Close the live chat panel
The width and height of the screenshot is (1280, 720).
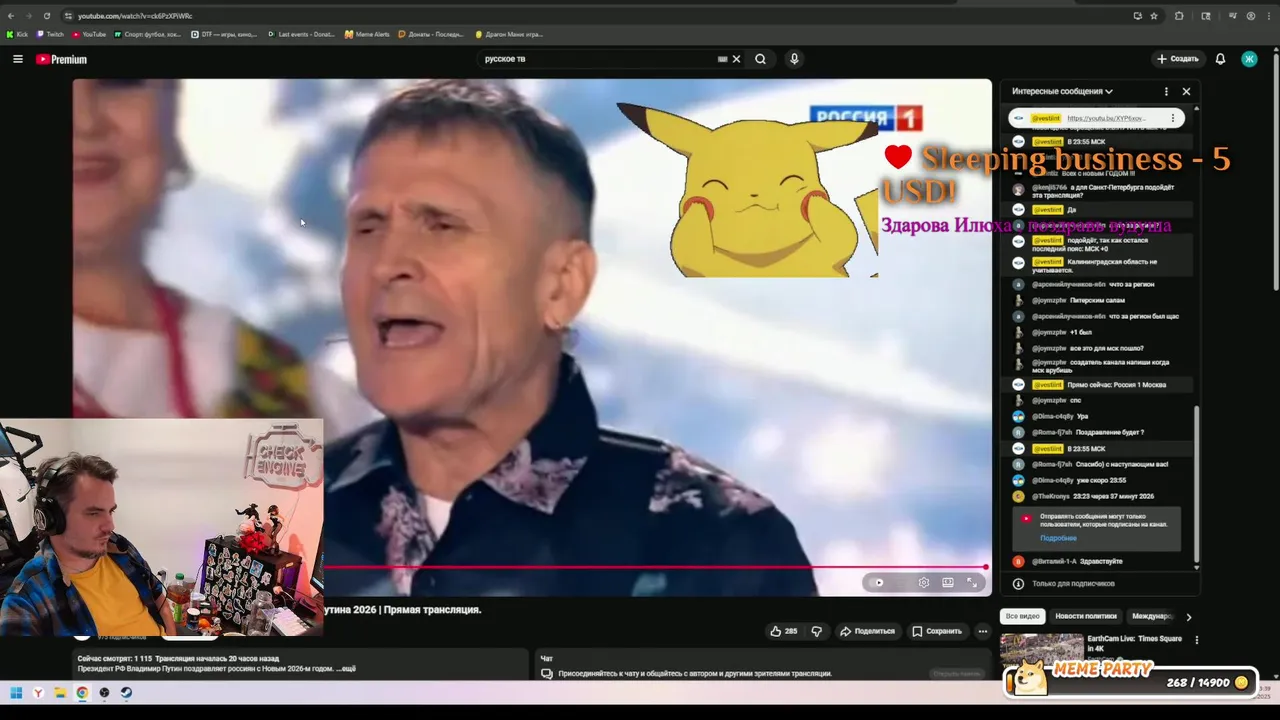click(1186, 91)
